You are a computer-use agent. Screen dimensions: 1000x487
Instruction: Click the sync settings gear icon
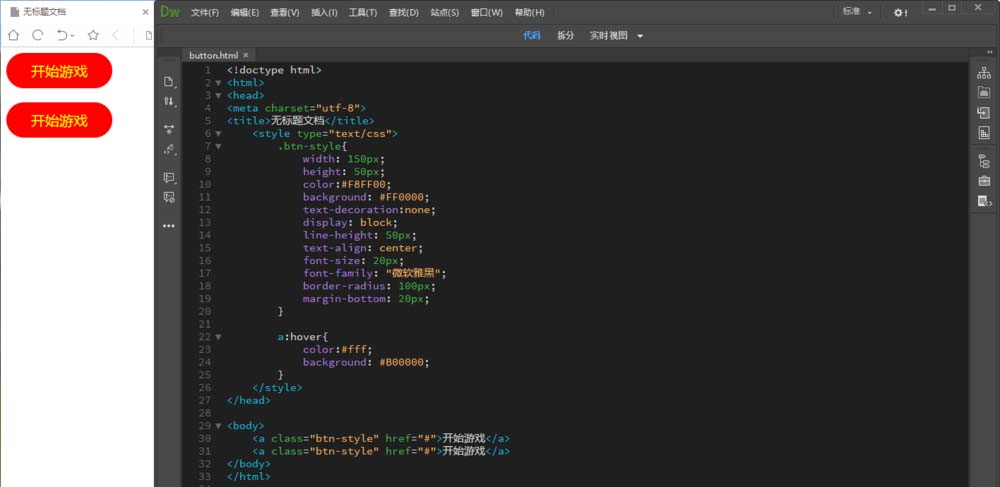pos(900,12)
